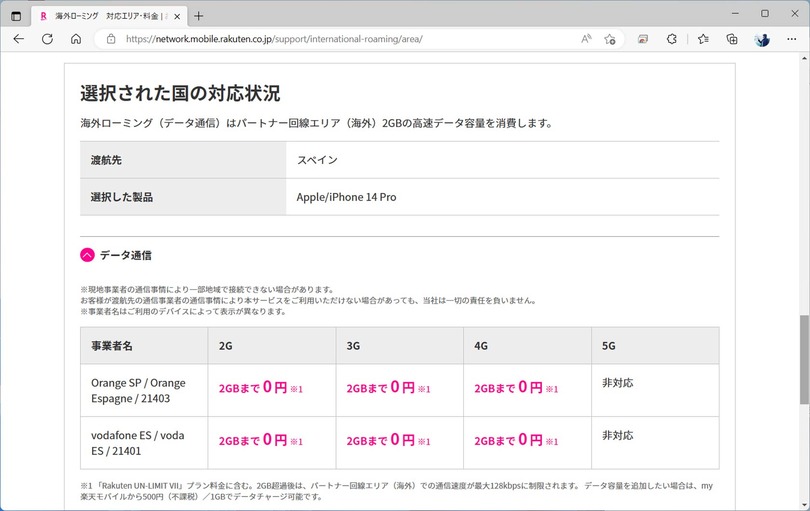The image size is (810, 511).
Task: Open the Favorites list star icon
Action: pos(703,39)
